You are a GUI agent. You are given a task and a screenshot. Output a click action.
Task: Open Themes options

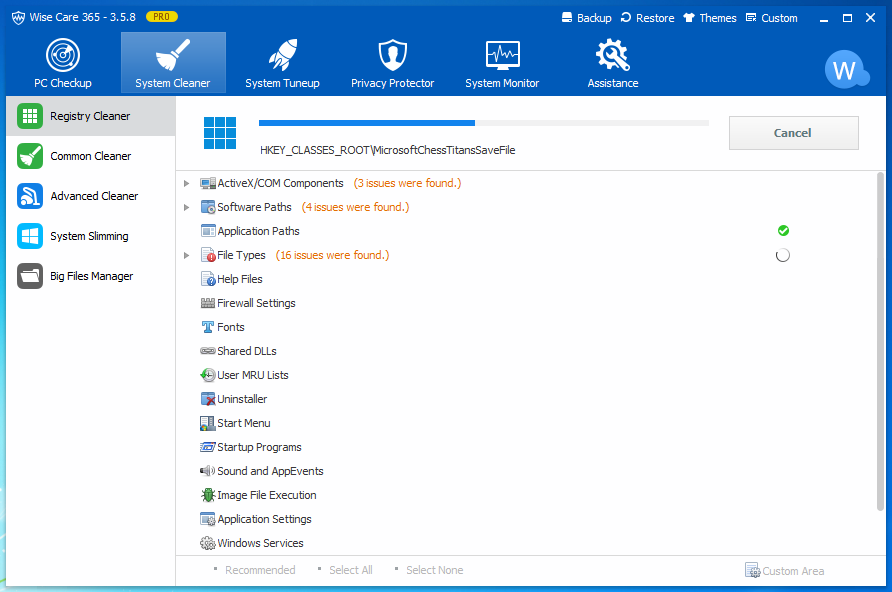click(x=710, y=18)
